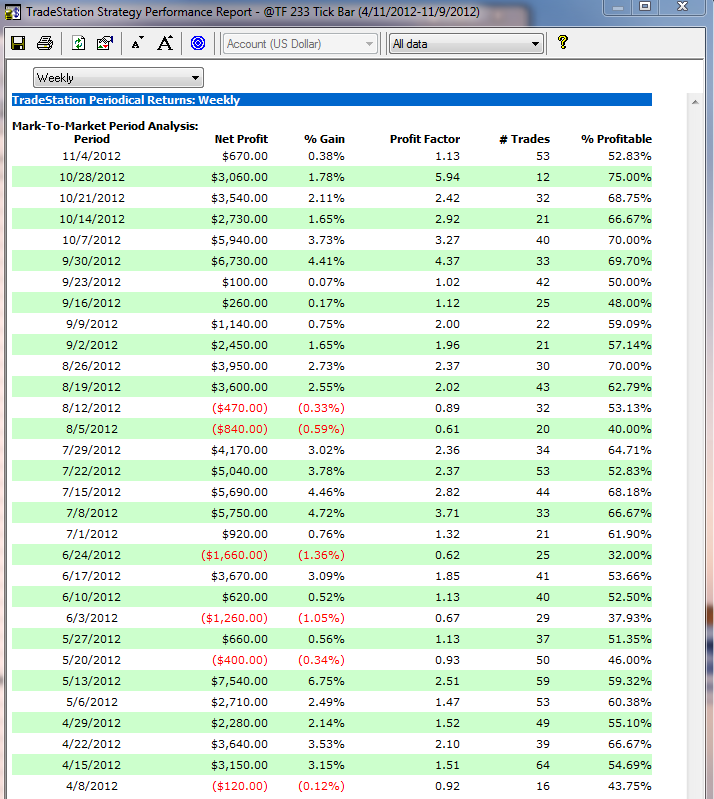
Task: Decrease font size with small A icon
Action: 137,43
